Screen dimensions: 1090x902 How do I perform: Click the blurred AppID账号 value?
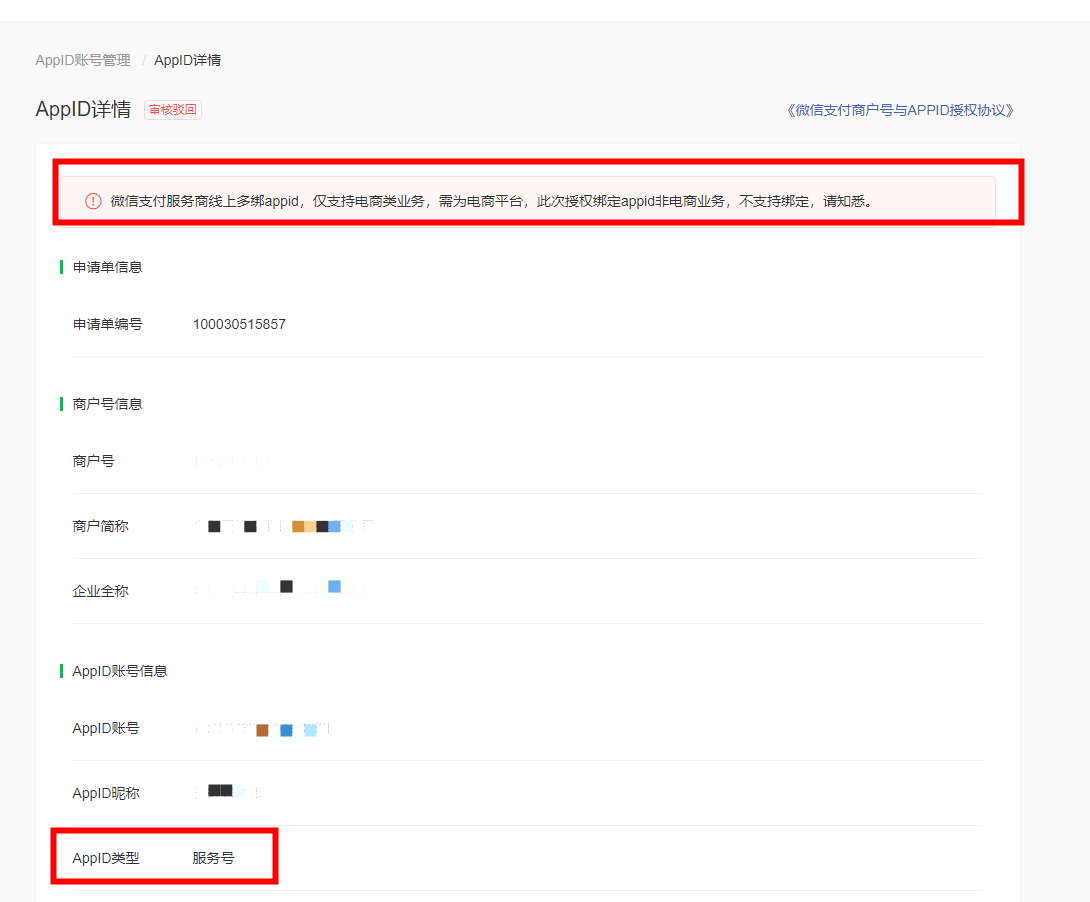tap(262, 729)
